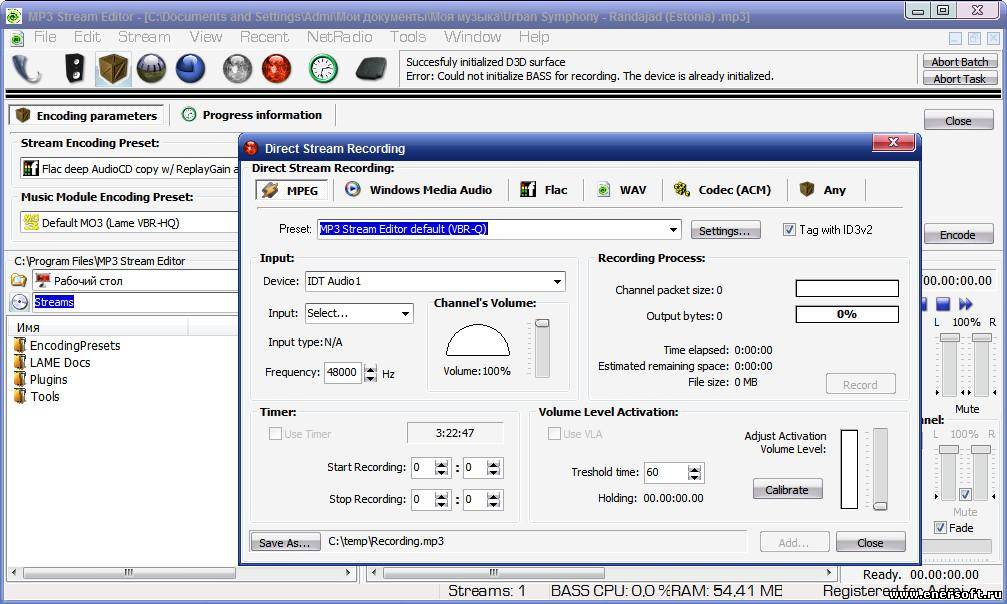Viewport: 1007px width, 604px height.
Task: Click the dark stone toolbar icon
Action: 371,69
